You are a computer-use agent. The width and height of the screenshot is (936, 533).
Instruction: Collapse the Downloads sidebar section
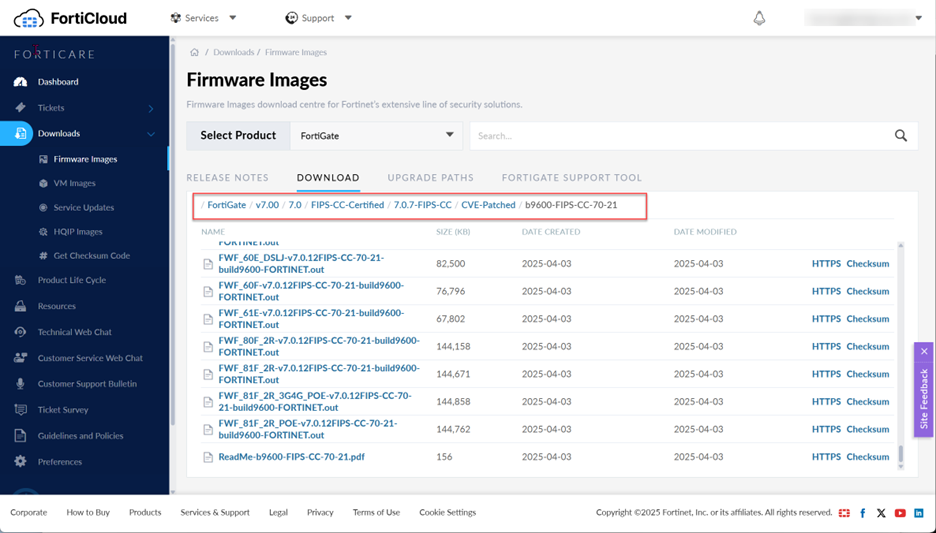click(x=151, y=134)
